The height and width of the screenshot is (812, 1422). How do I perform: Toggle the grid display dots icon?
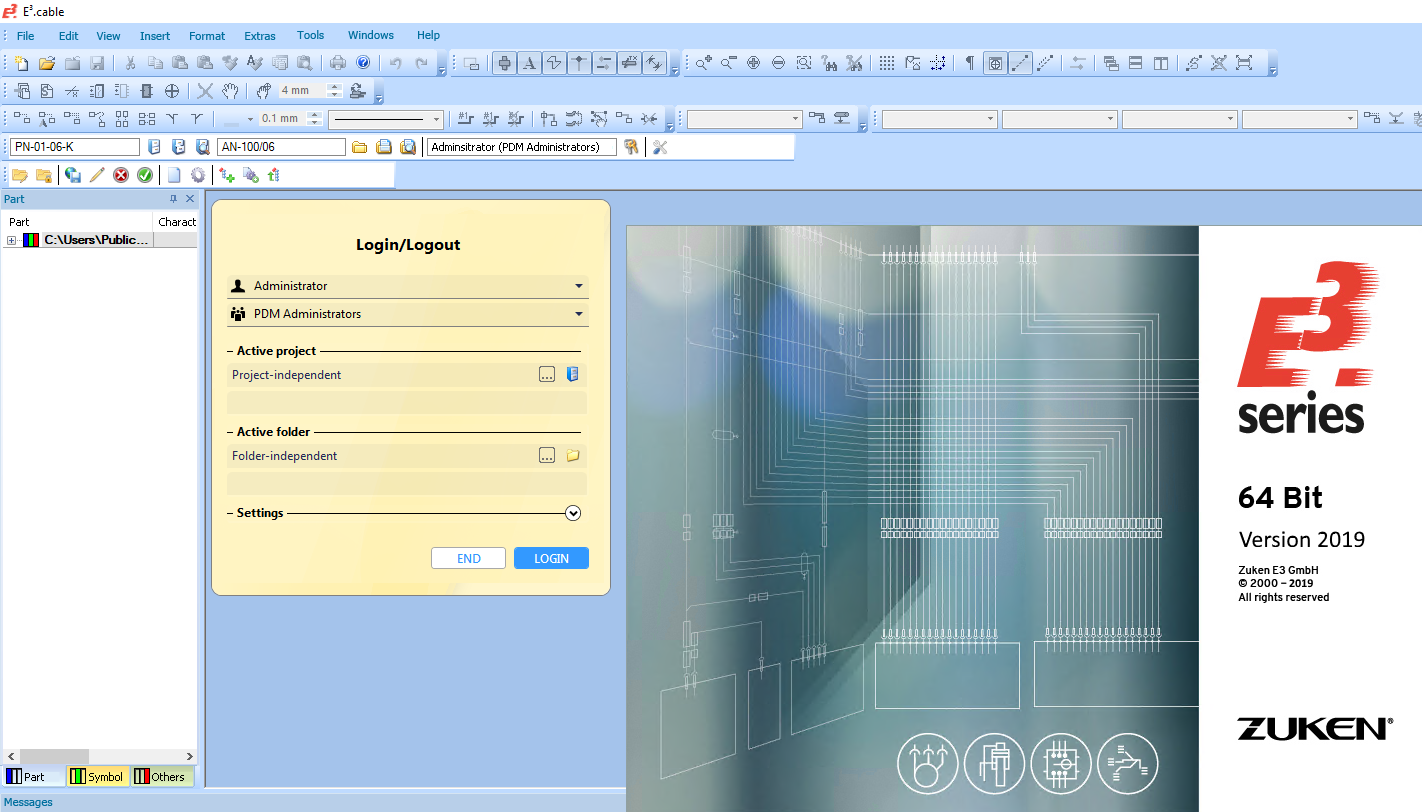tap(887, 63)
